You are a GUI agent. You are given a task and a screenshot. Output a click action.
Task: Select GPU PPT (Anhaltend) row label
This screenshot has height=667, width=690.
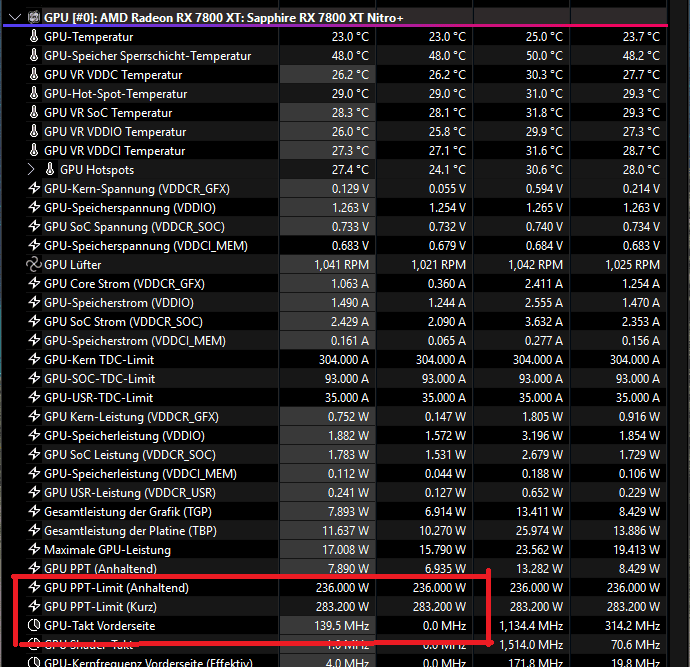pos(100,568)
